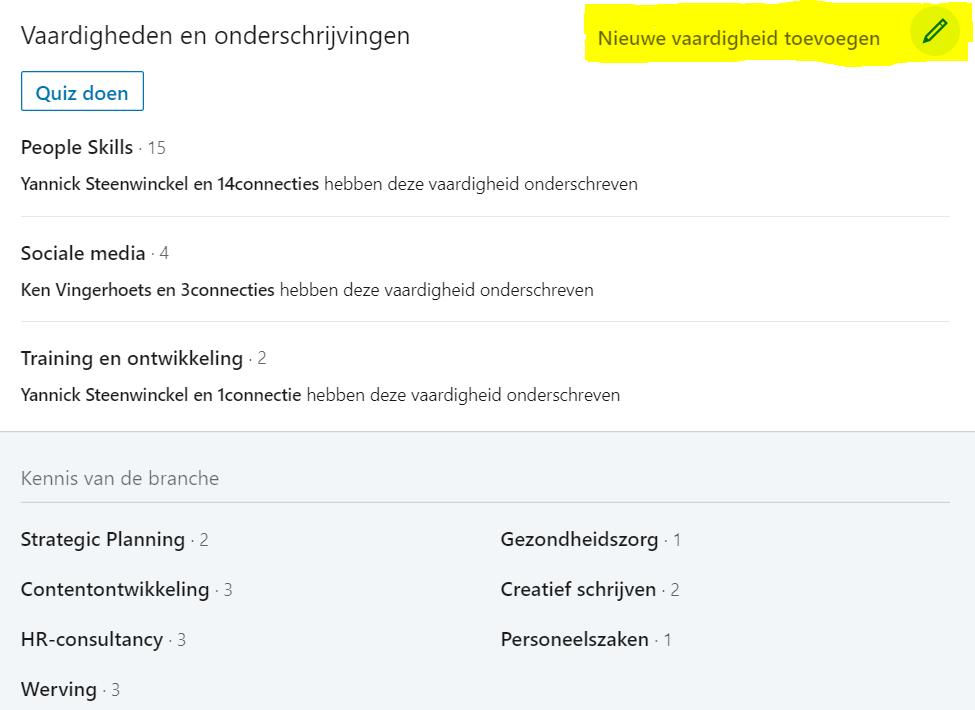Select Training en ontwikkeling skill
Screen dimensions: 975x710
132,358
